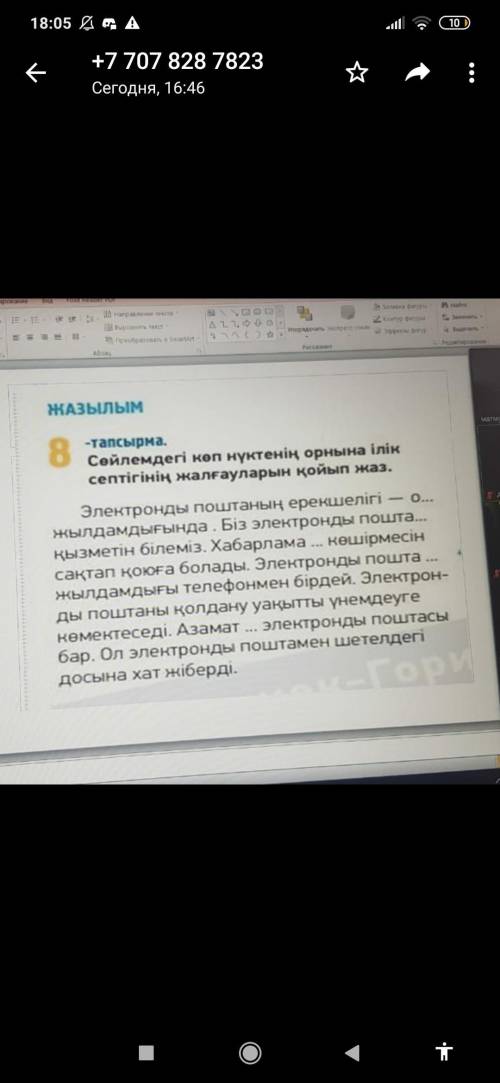Tap the timestamp 'Сегодня, 16:46'
Viewport: 500px width, 1083px height.
[x=148, y=88]
